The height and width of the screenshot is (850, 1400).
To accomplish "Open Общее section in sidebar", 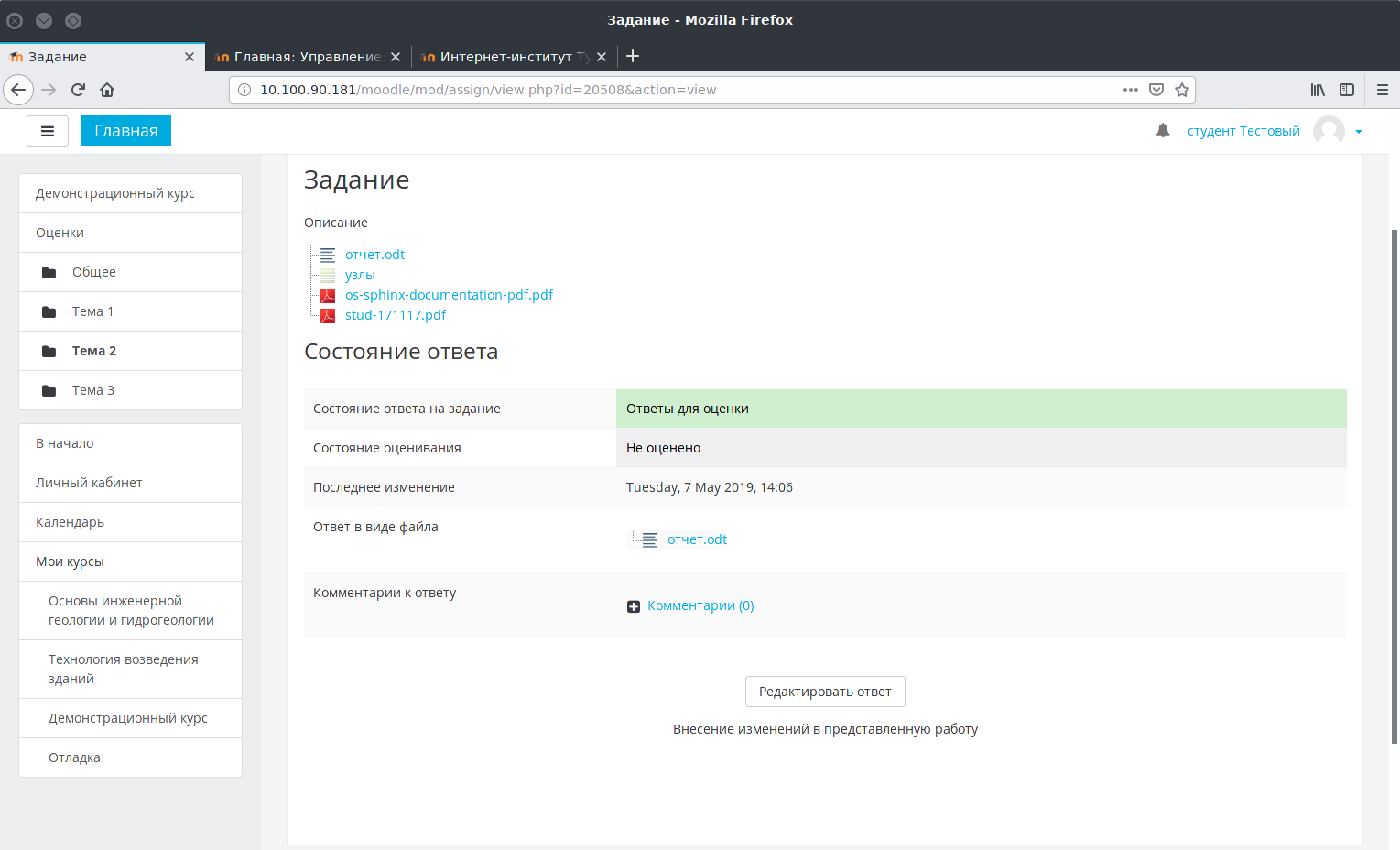I will pos(130,272).
